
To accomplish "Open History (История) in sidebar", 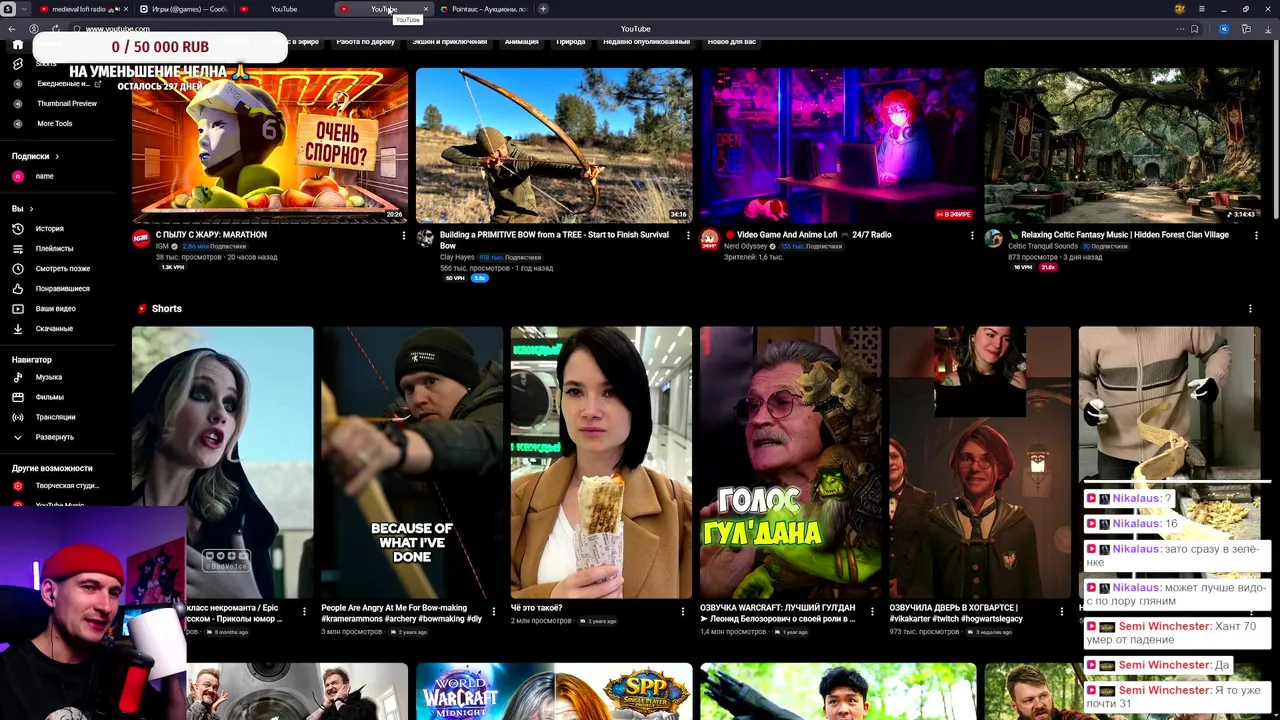I will click(40, 229).
